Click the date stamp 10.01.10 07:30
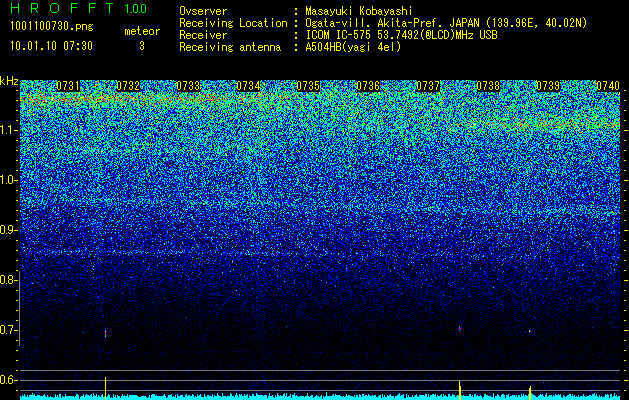 point(51,46)
